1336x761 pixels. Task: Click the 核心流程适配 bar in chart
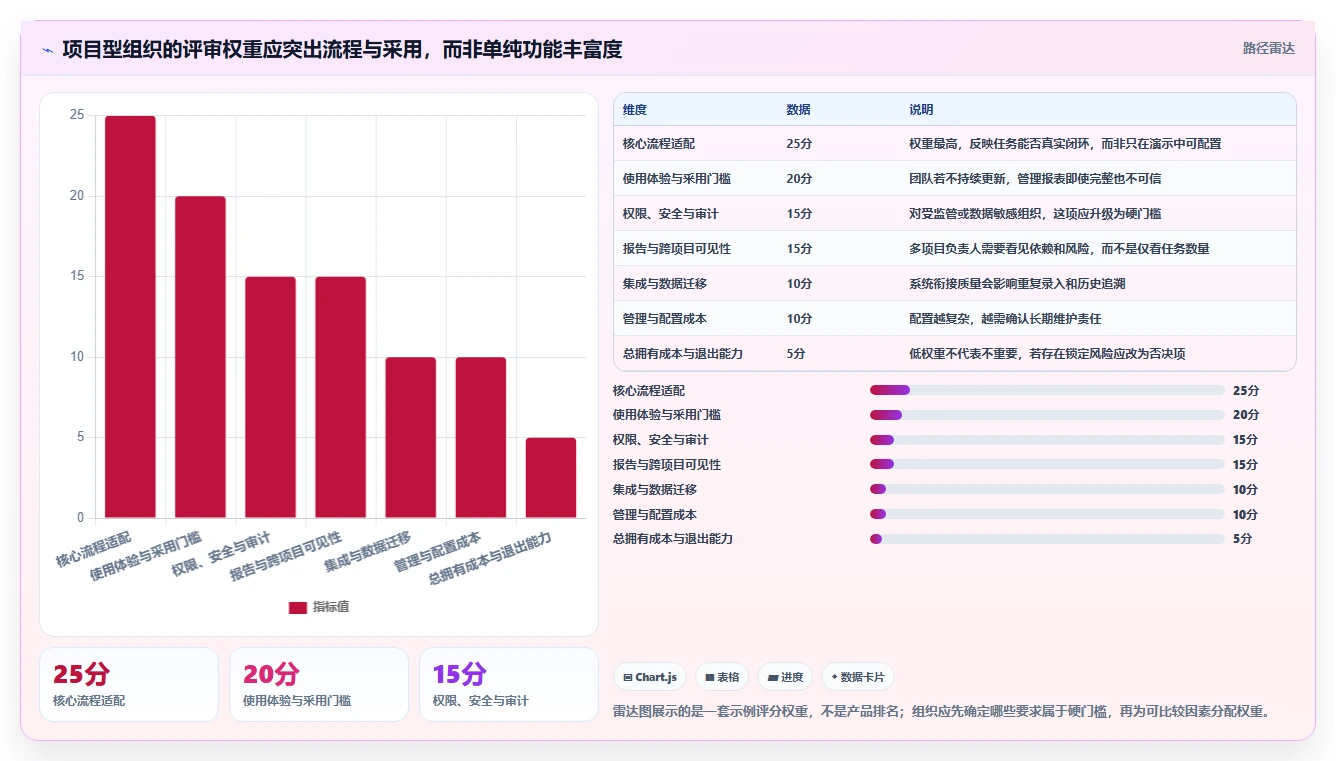pos(130,317)
